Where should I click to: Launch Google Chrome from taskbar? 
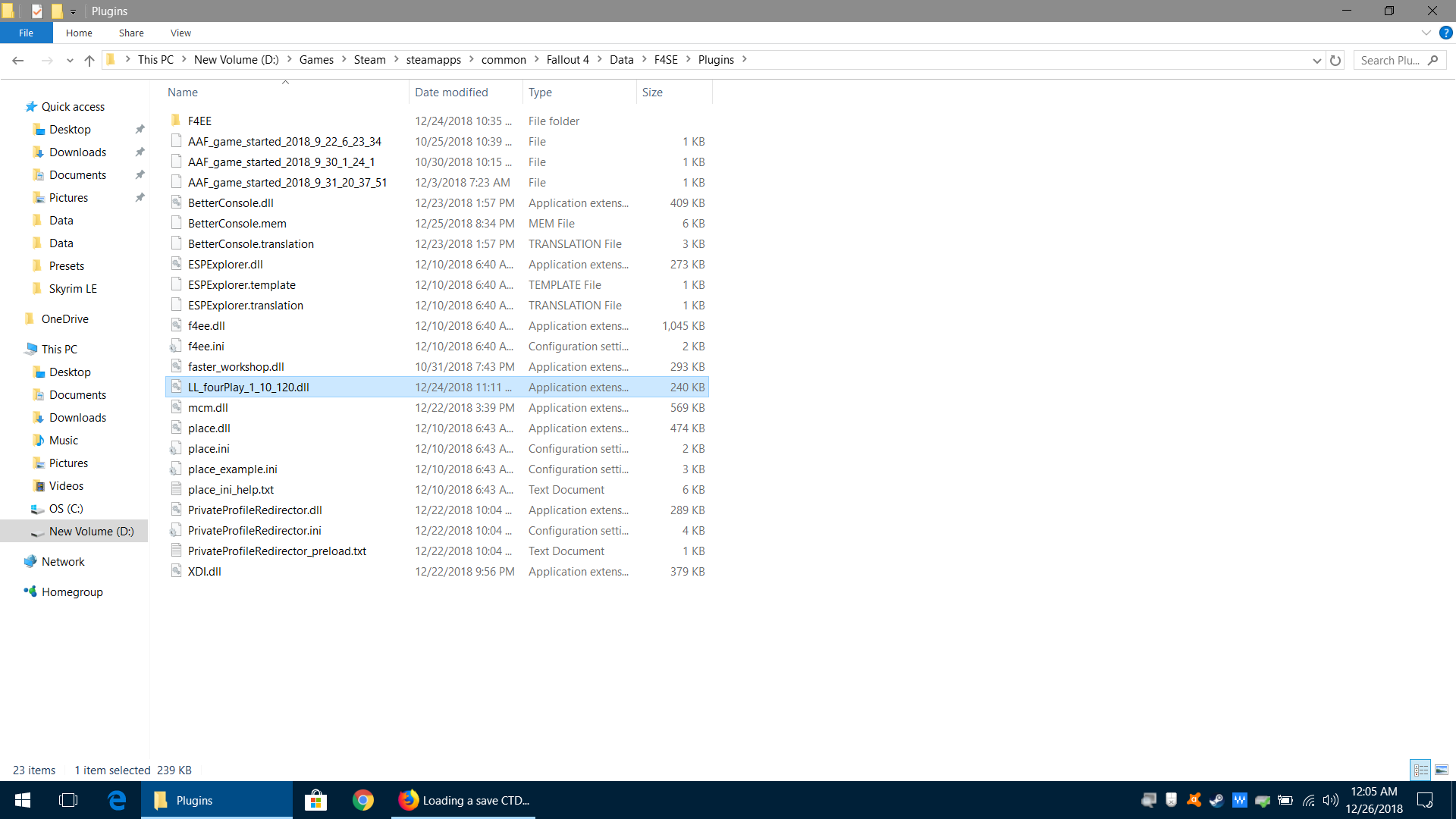click(363, 800)
